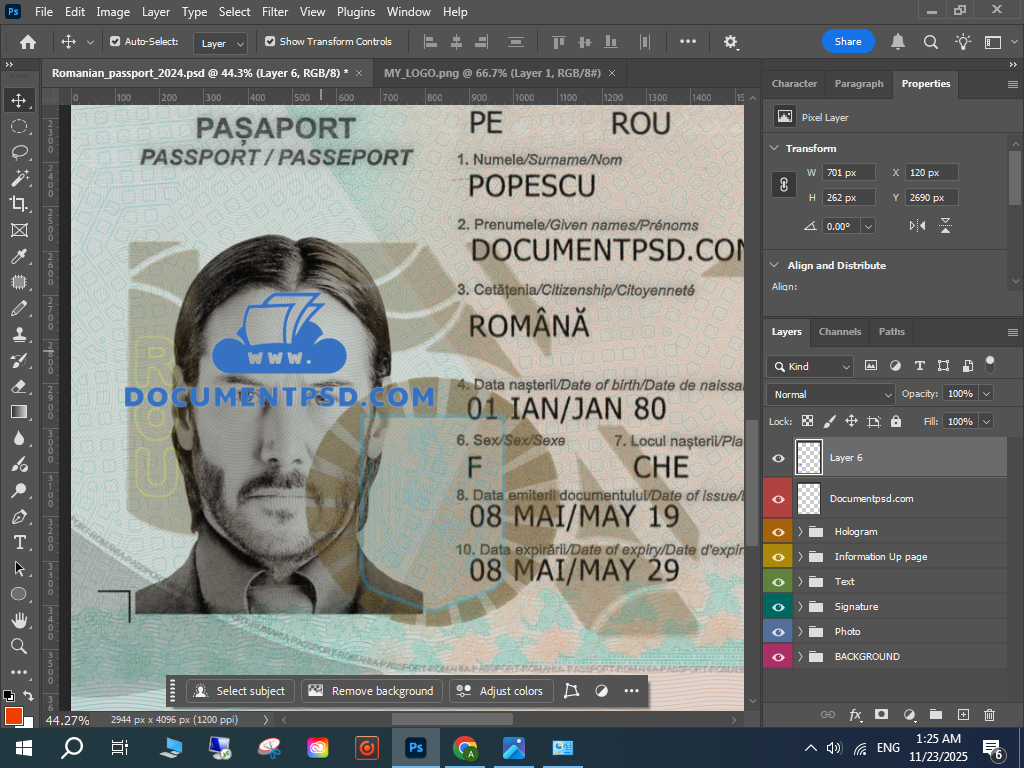Click the create new layer icon
Viewport: 1024px width, 768px height.
tap(963, 715)
